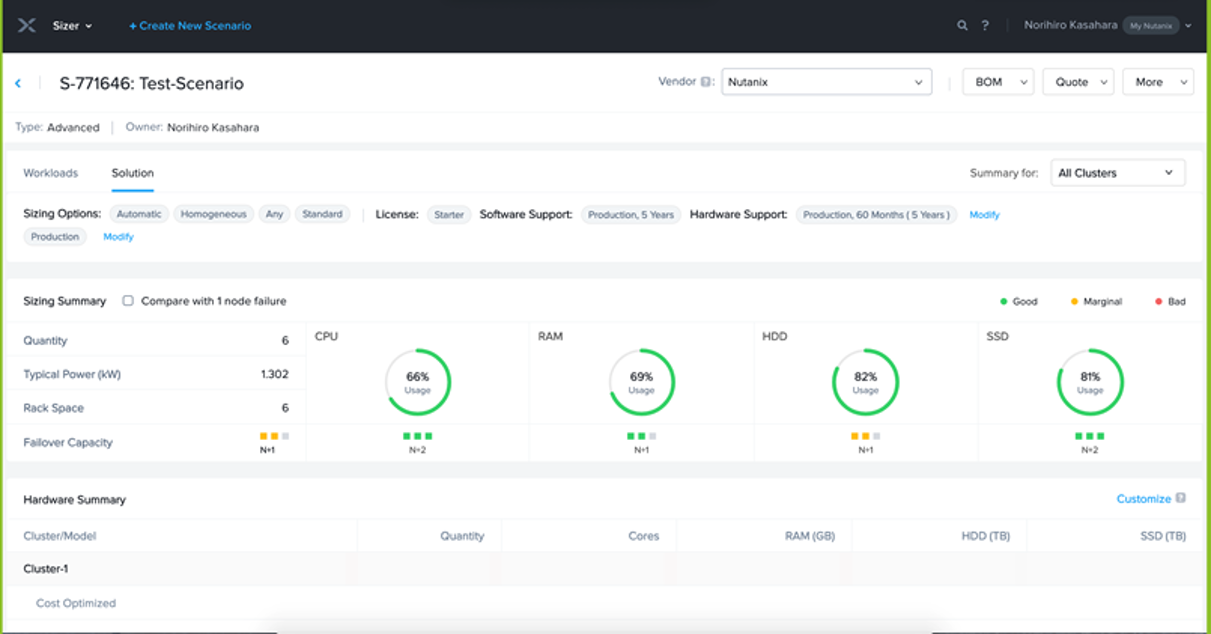Click the SSD (TB) column header
The image size is (1211, 634).
coord(1163,536)
